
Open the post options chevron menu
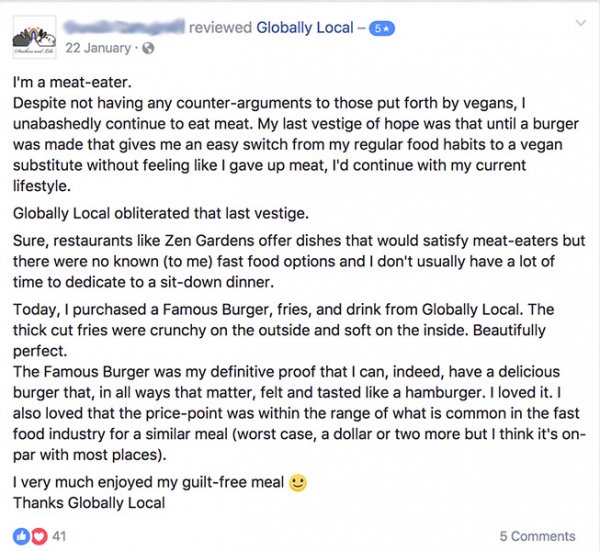pos(581,23)
